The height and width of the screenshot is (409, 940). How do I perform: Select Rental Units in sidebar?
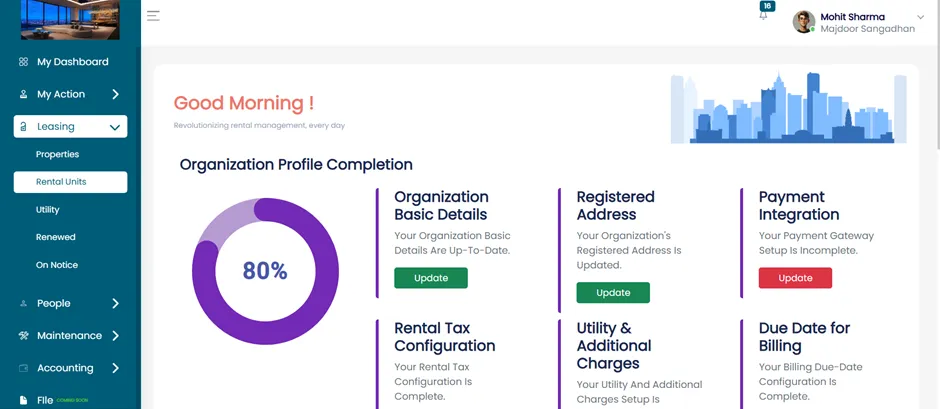point(70,182)
